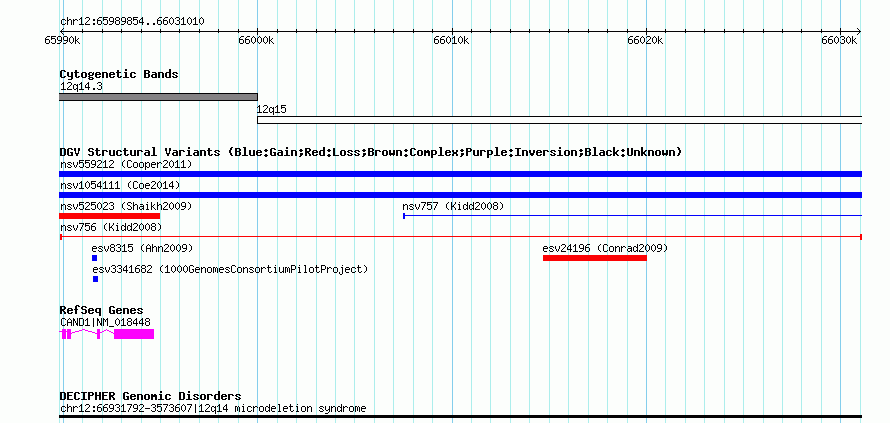Select the nsv525023 (Shaikh2009) red loss bar

pos(110,216)
